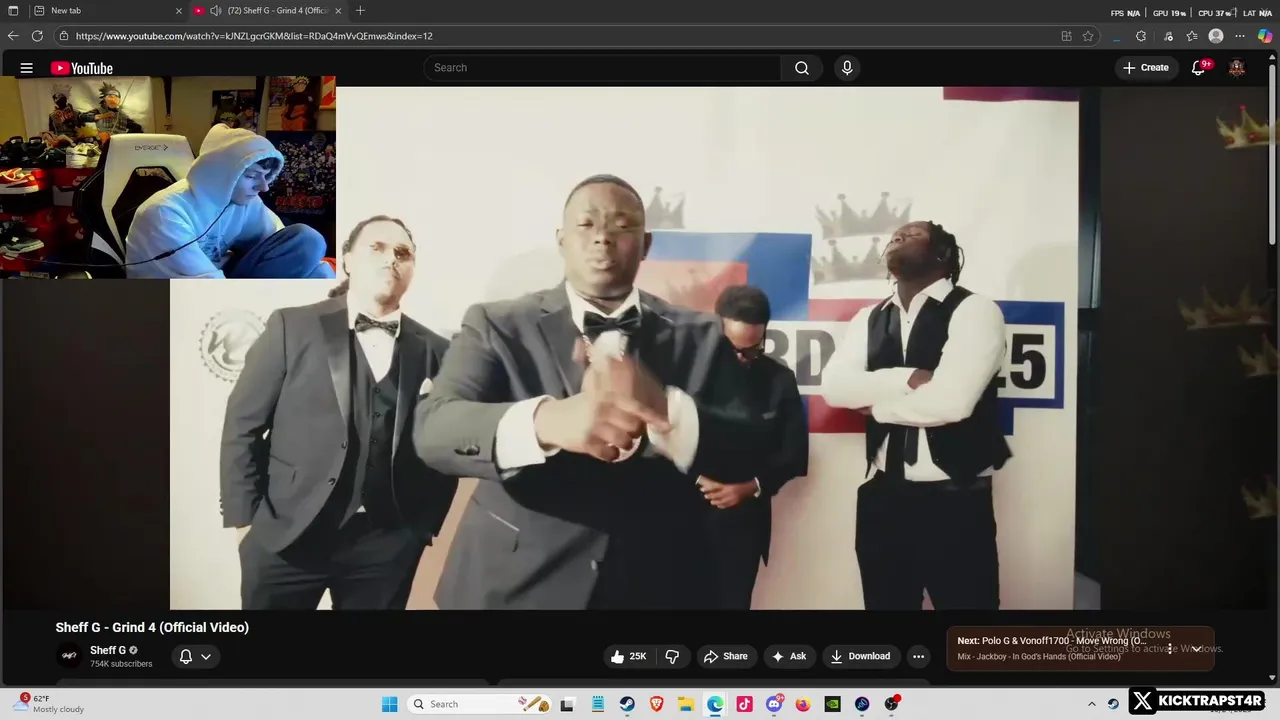Screen dimensions: 1280x720
Task: Close the Sheff G YouTube tab
Action: pyautogui.click(x=338, y=11)
